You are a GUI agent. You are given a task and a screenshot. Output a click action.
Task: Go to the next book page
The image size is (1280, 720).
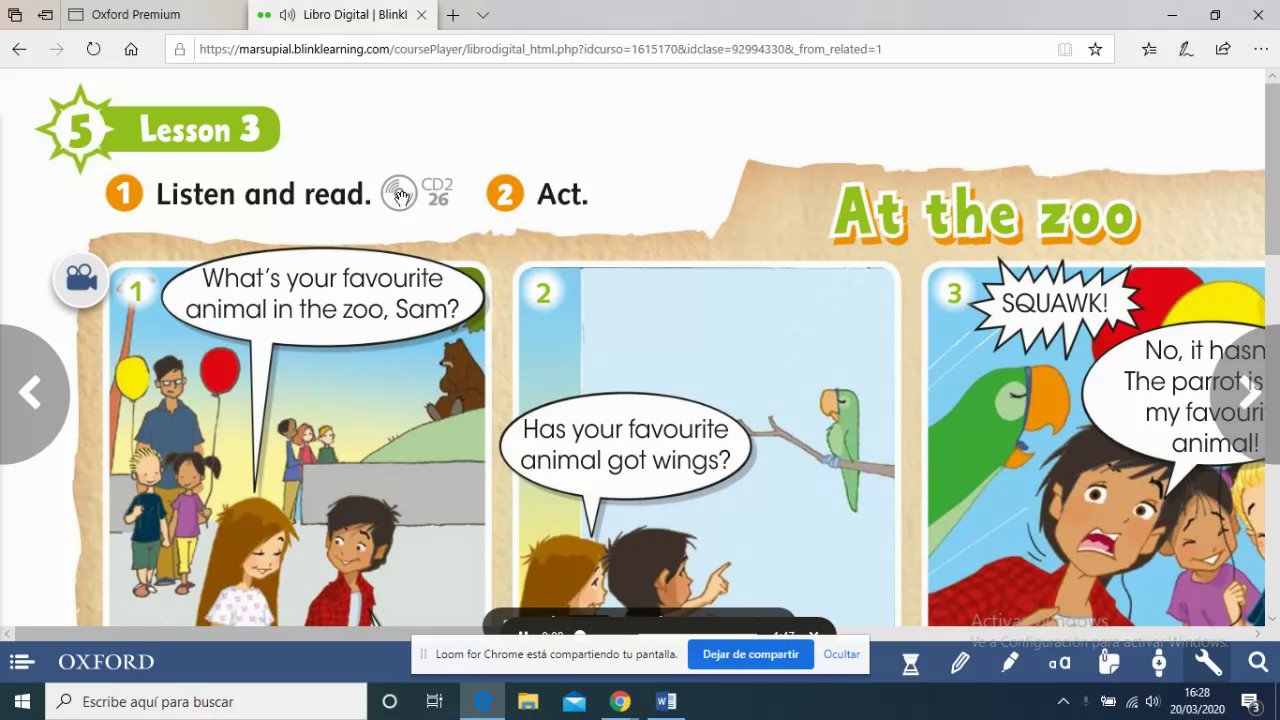click(x=1247, y=394)
